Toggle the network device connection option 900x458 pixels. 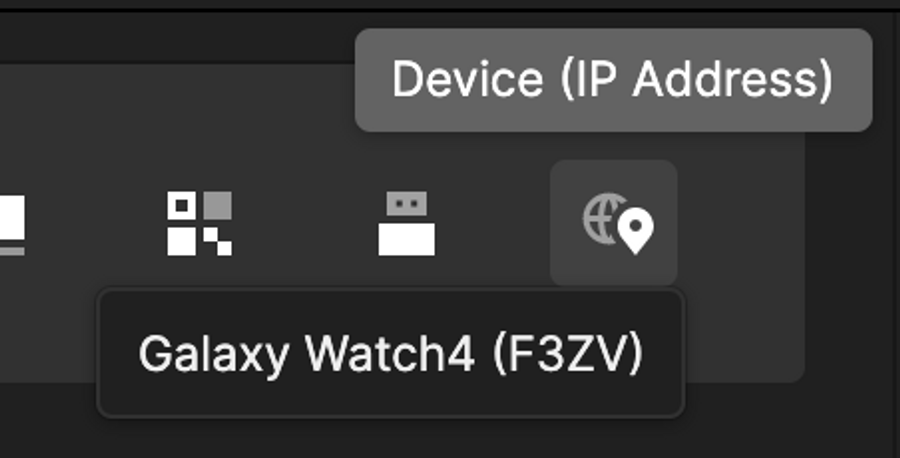[614, 223]
